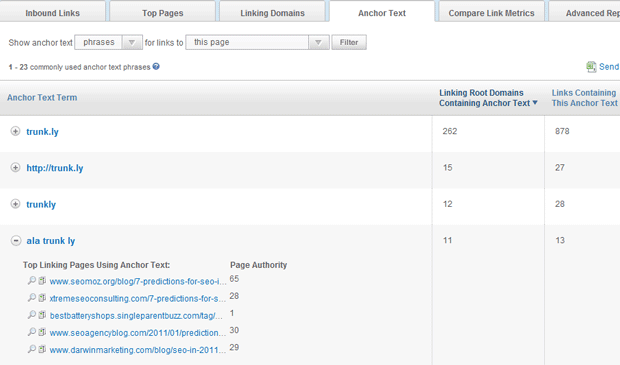Click the magnifier icon beside www.seomoz.org link

point(32,281)
